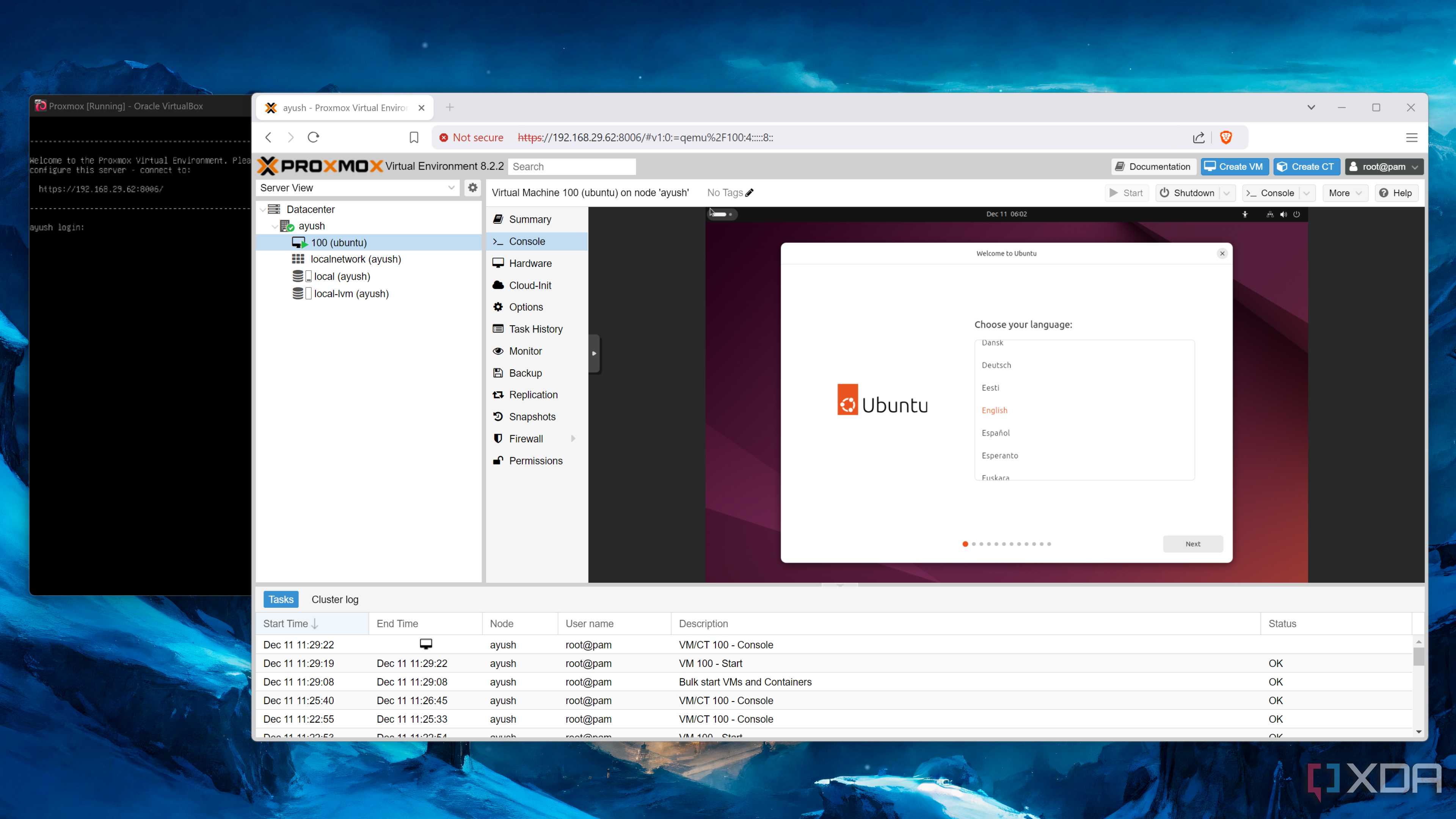Sort tasks by Start Time column header

(x=312, y=623)
